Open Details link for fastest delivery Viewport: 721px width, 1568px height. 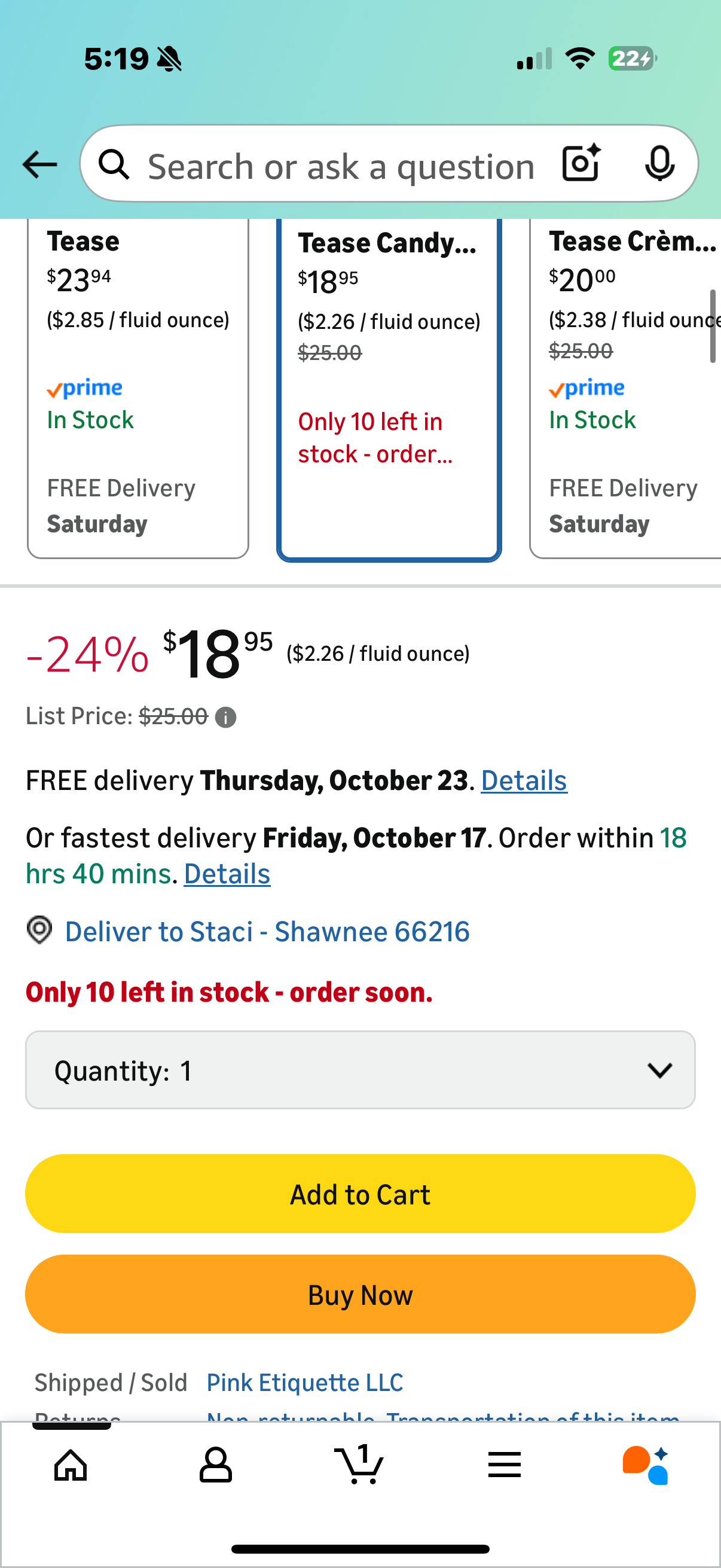click(x=227, y=874)
